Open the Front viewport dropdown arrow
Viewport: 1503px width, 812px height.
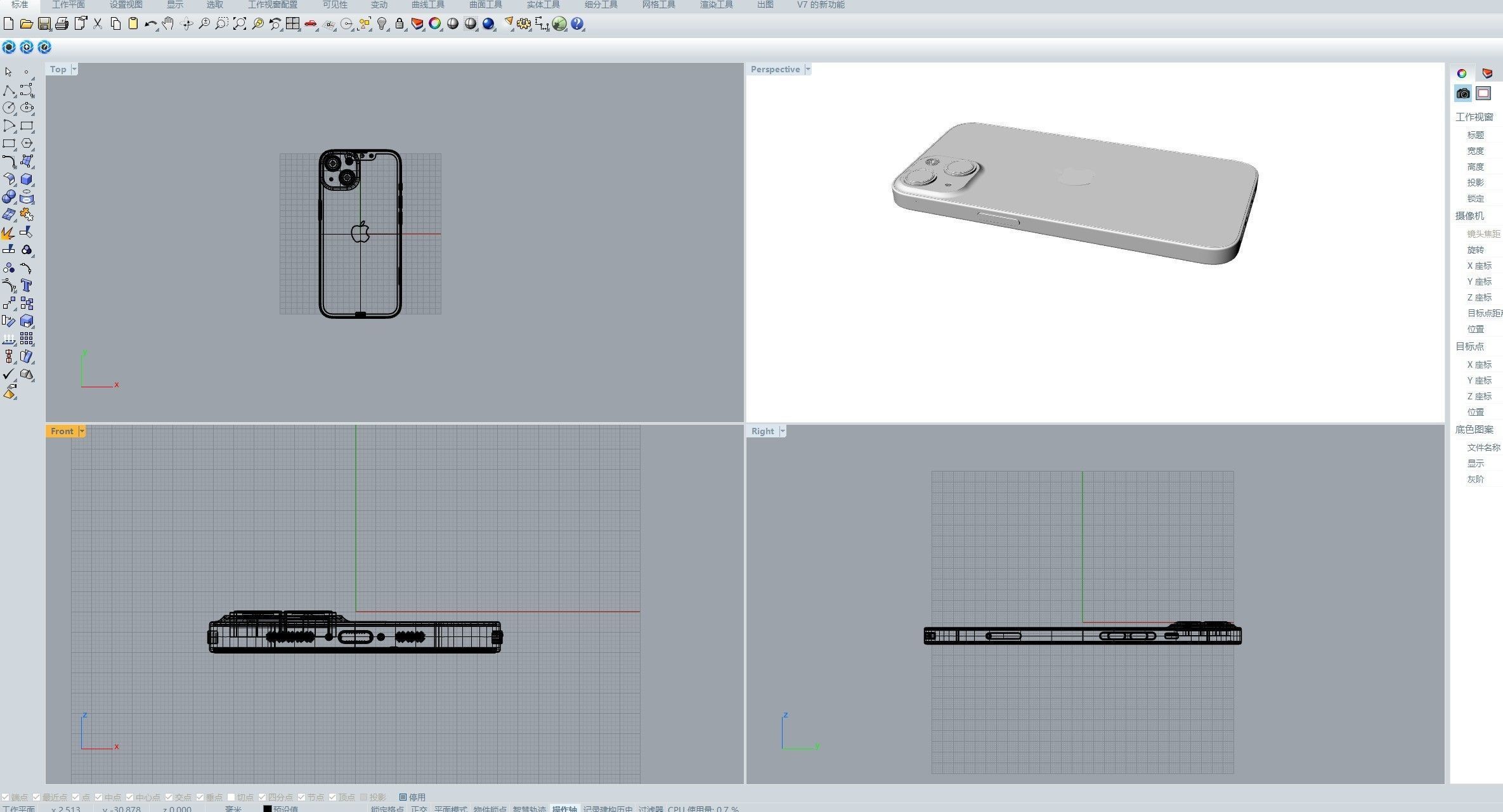pyautogui.click(x=82, y=431)
